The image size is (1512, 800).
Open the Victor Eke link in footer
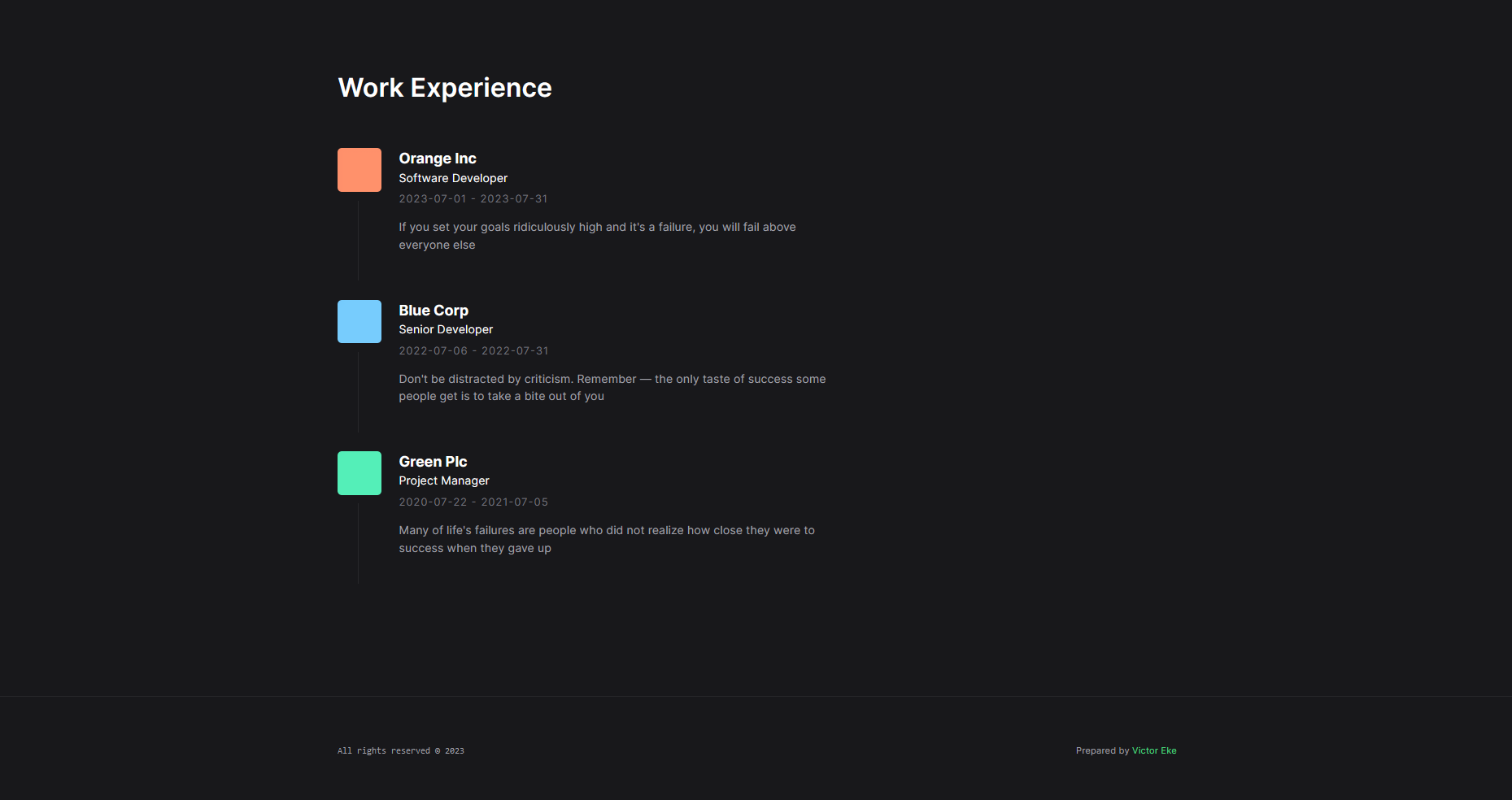click(1154, 750)
